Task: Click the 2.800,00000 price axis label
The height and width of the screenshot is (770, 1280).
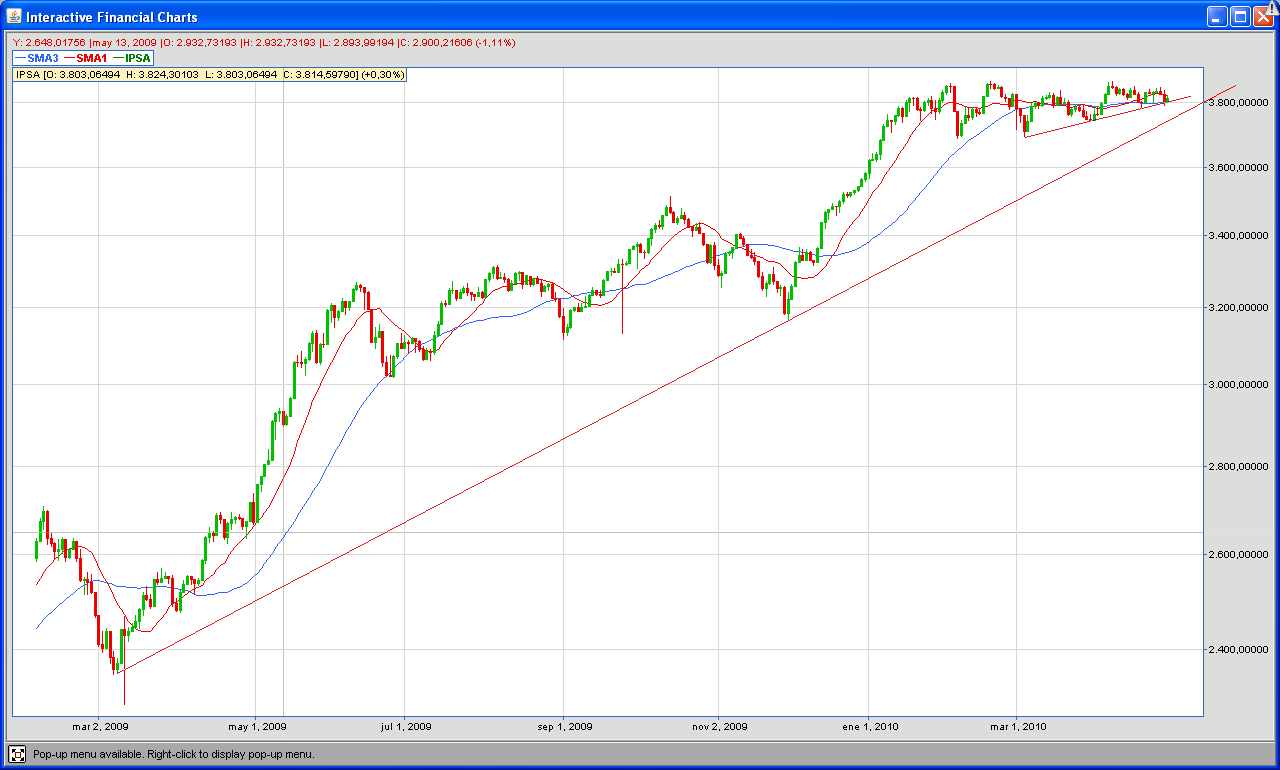Action: (x=1238, y=466)
